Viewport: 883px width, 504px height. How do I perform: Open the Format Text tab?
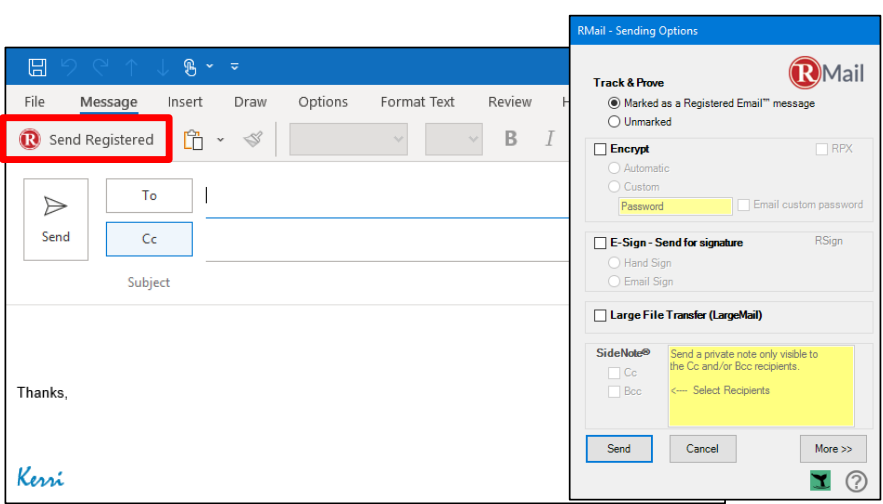point(417,102)
